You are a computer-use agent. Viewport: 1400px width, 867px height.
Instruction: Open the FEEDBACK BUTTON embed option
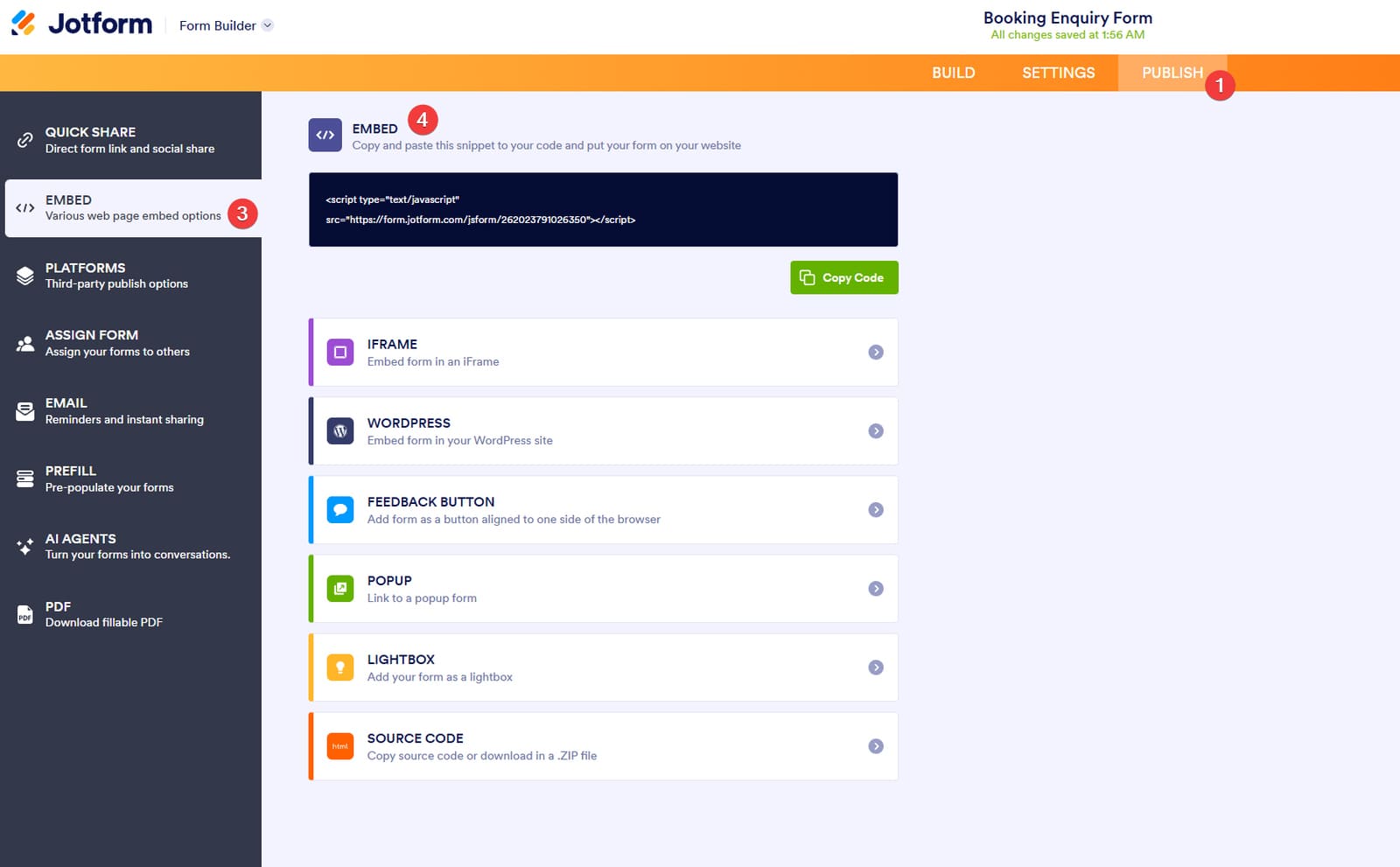click(x=603, y=509)
